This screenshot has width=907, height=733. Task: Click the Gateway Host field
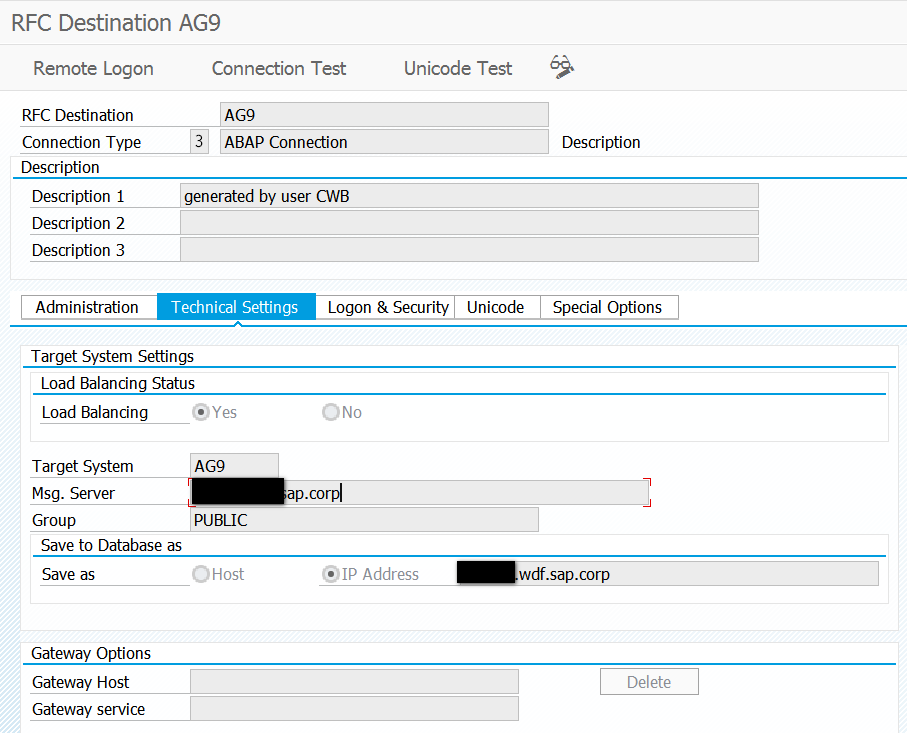click(x=354, y=682)
